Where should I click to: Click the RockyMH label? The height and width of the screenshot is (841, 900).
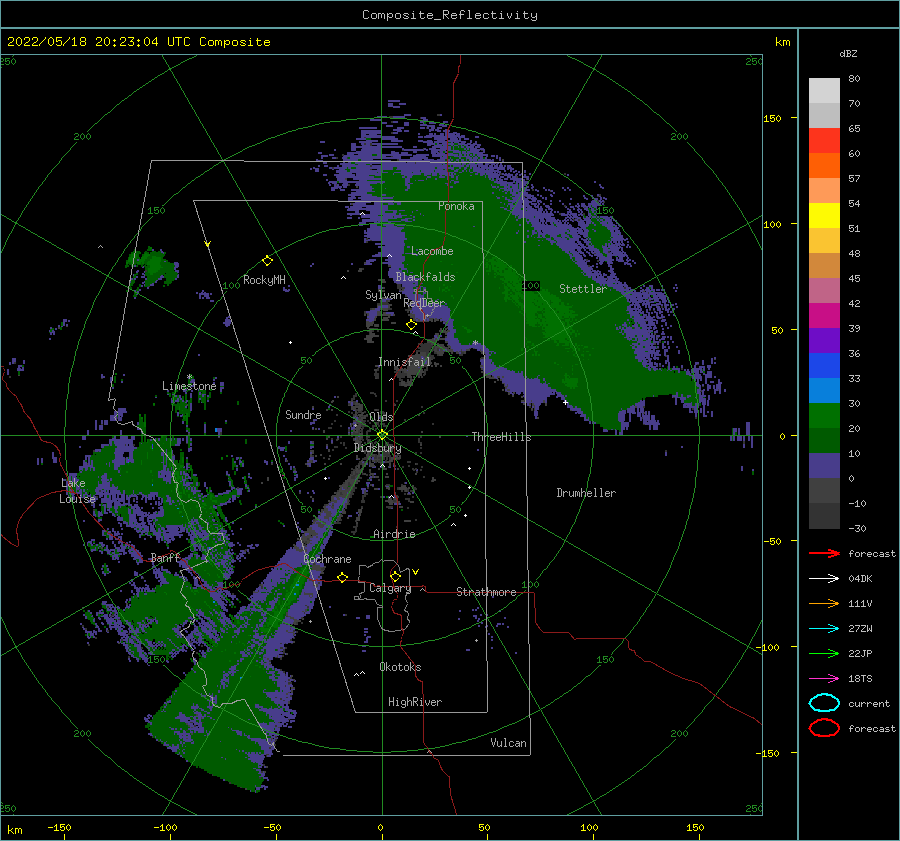coord(264,280)
